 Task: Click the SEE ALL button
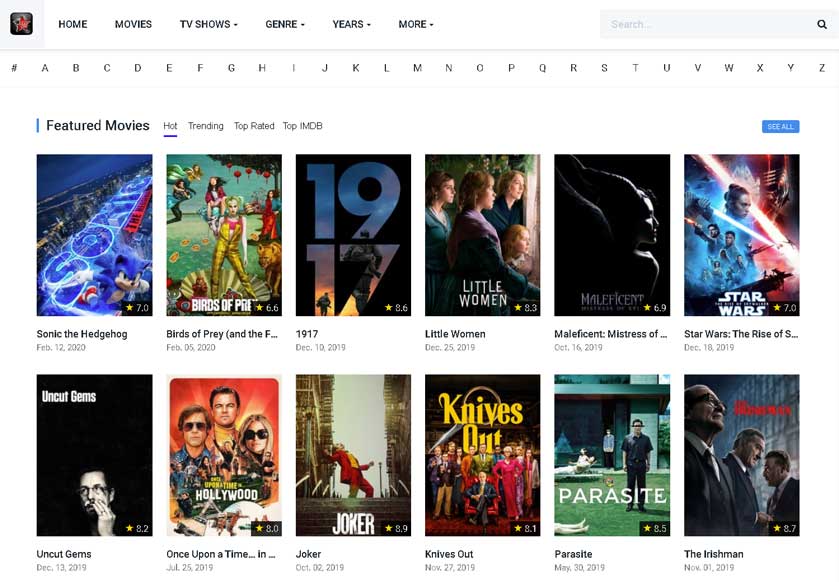point(780,127)
